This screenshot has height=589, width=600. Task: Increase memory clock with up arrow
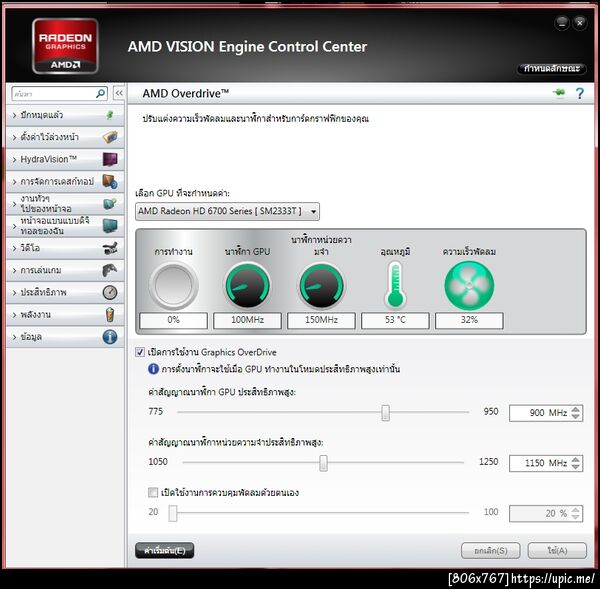click(576, 459)
